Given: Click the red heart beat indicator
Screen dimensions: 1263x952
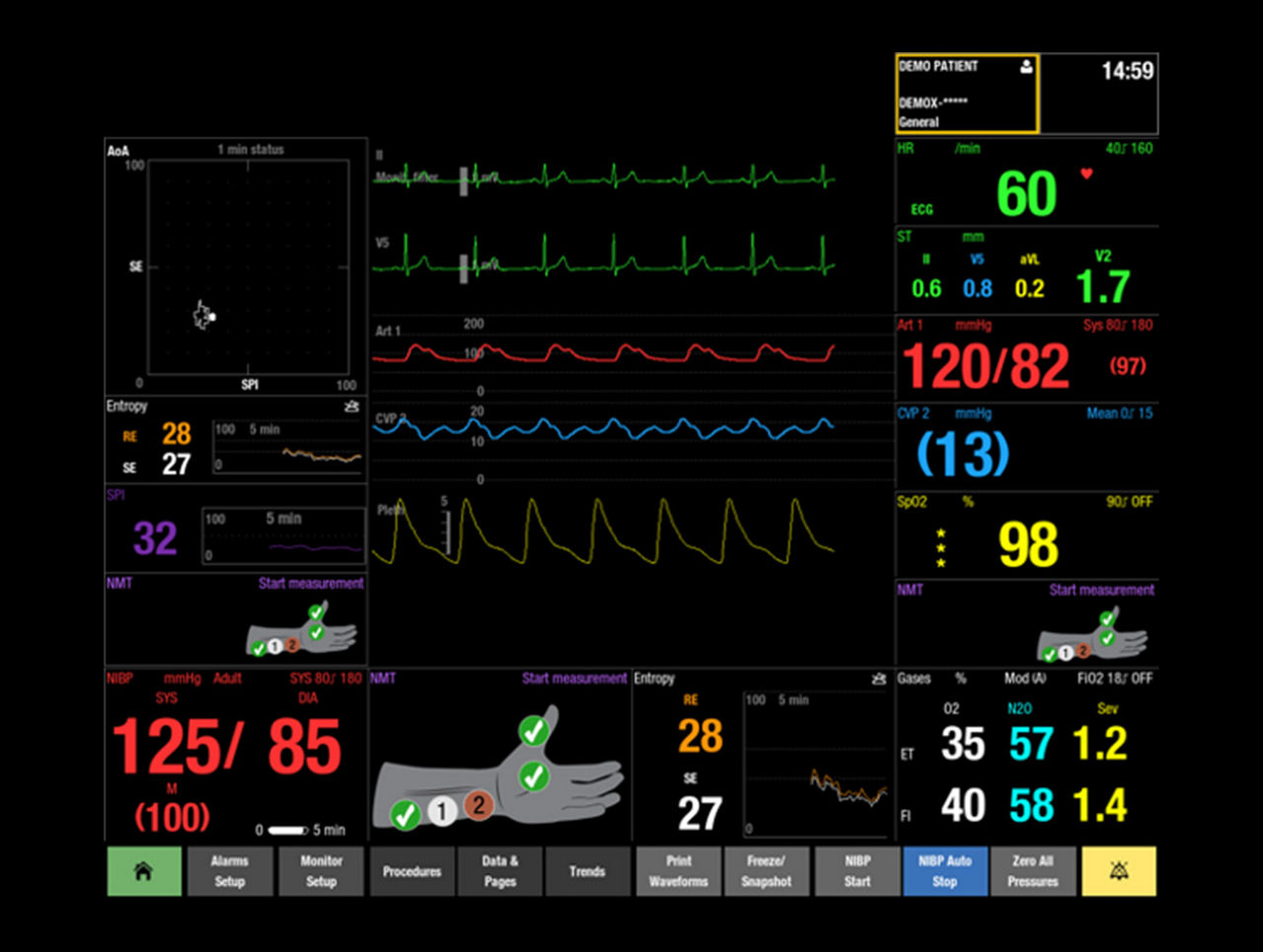Looking at the screenshot, I should (x=1086, y=175).
